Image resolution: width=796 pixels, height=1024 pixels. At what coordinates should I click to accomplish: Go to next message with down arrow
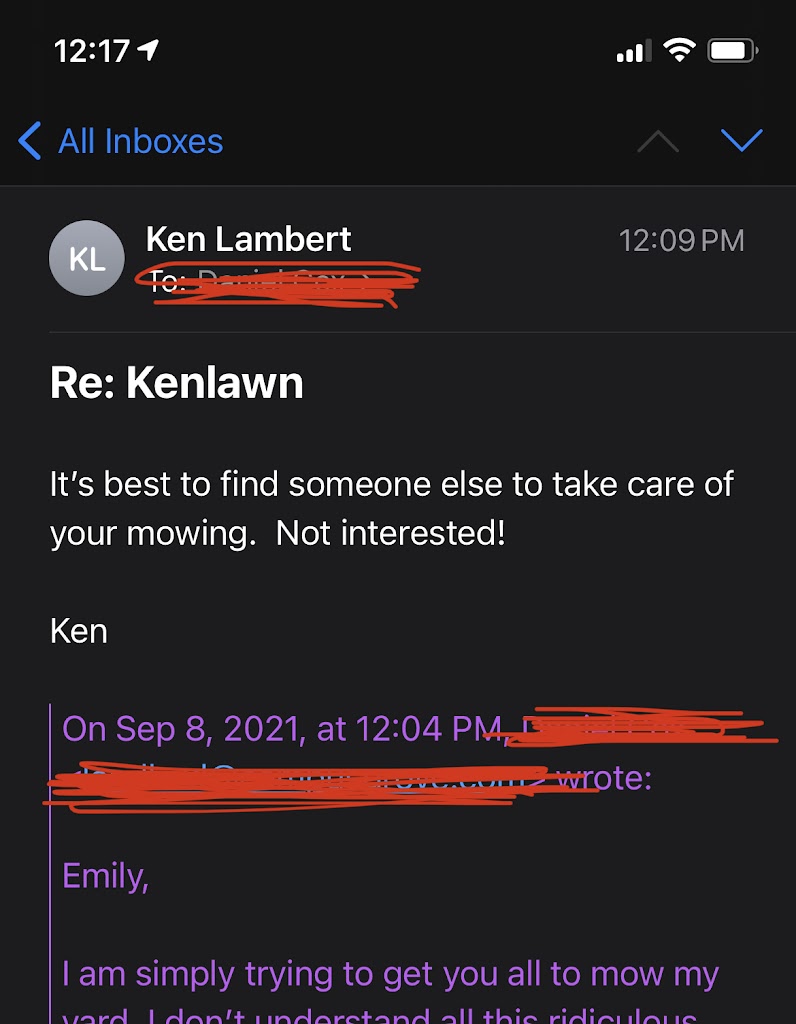pyautogui.click(x=741, y=141)
